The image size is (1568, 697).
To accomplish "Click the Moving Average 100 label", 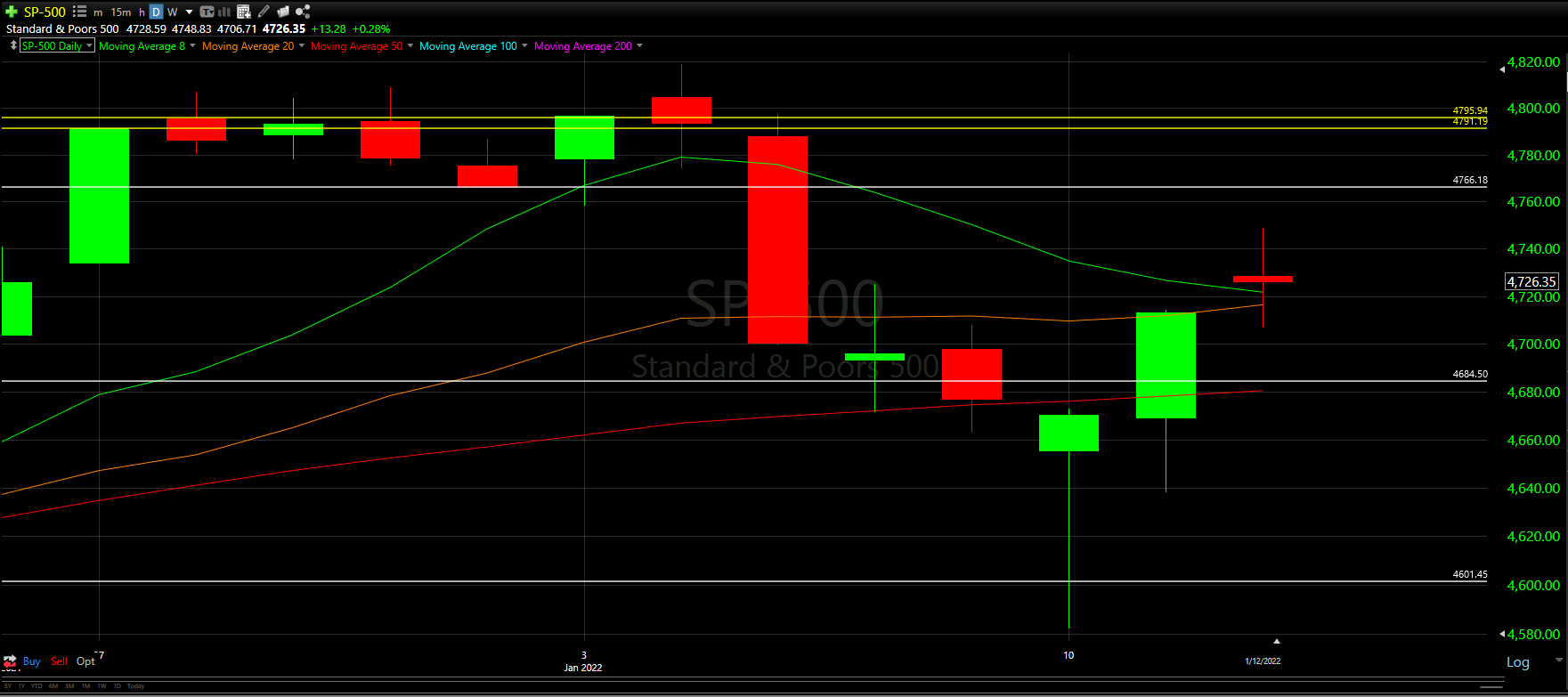I will pyautogui.click(x=467, y=46).
